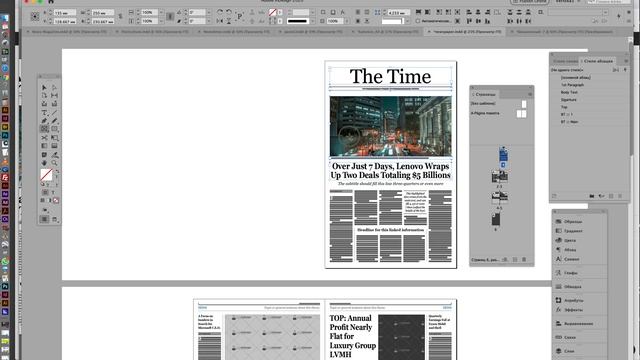Open the Выравнивание (Align) panel
The width and height of the screenshot is (640, 360).
[x=574, y=324]
